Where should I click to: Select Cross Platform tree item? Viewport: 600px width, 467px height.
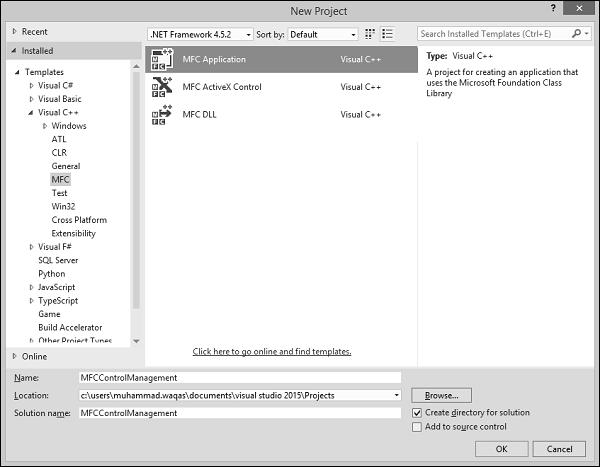[x=79, y=220]
